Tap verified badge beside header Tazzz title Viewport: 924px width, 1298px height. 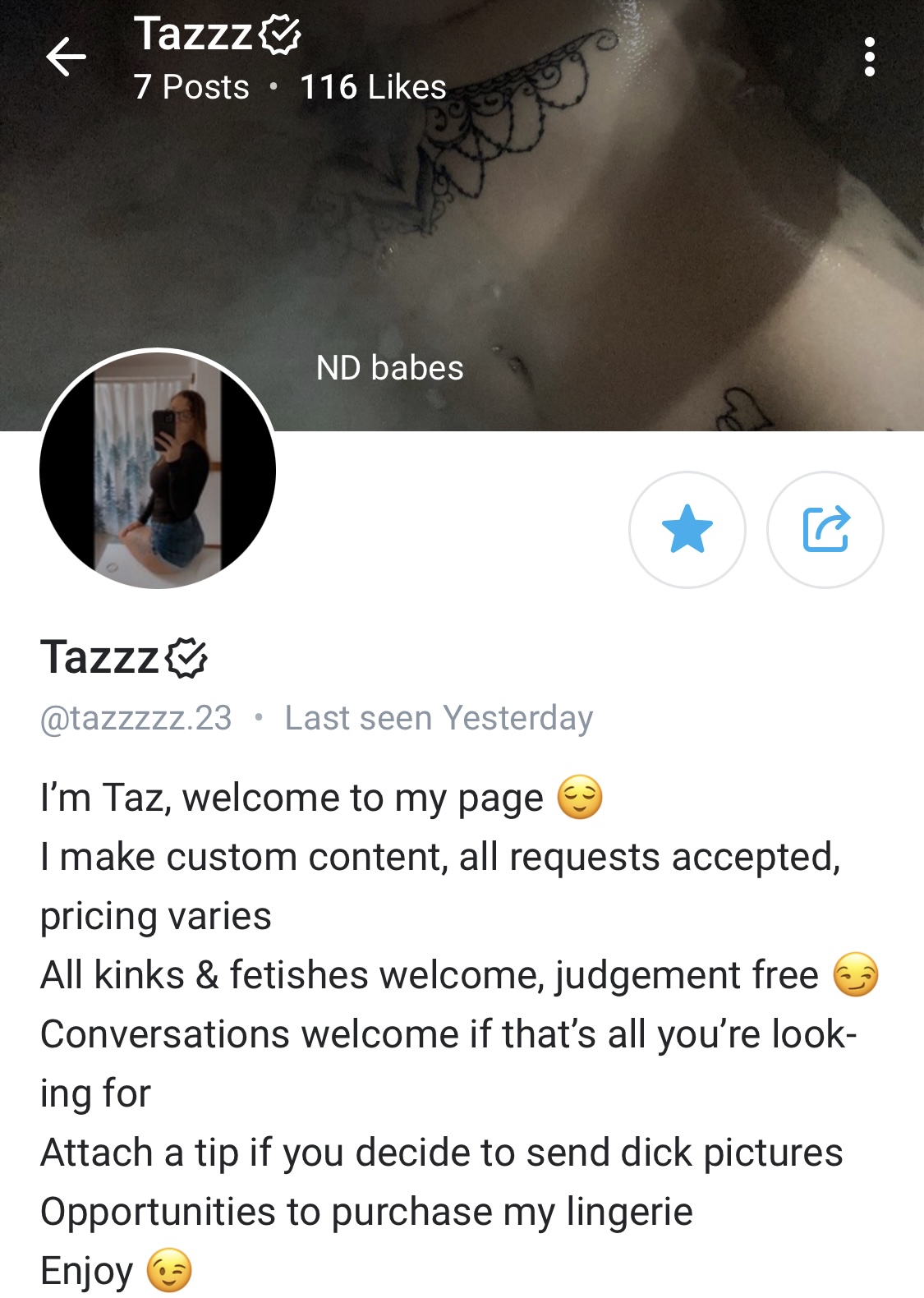[280, 35]
